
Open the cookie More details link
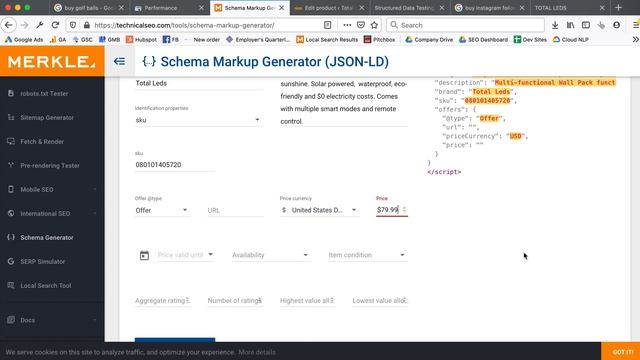coord(257,352)
